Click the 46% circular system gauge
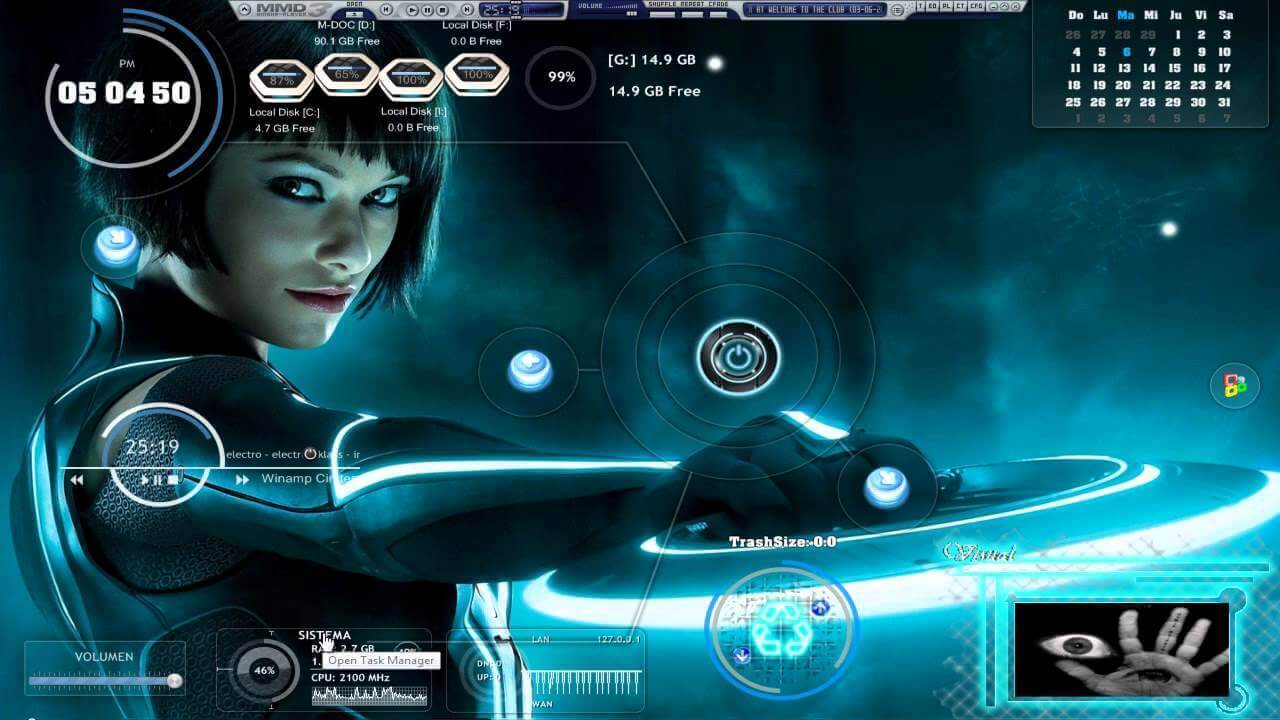1280x720 pixels. coord(264,671)
